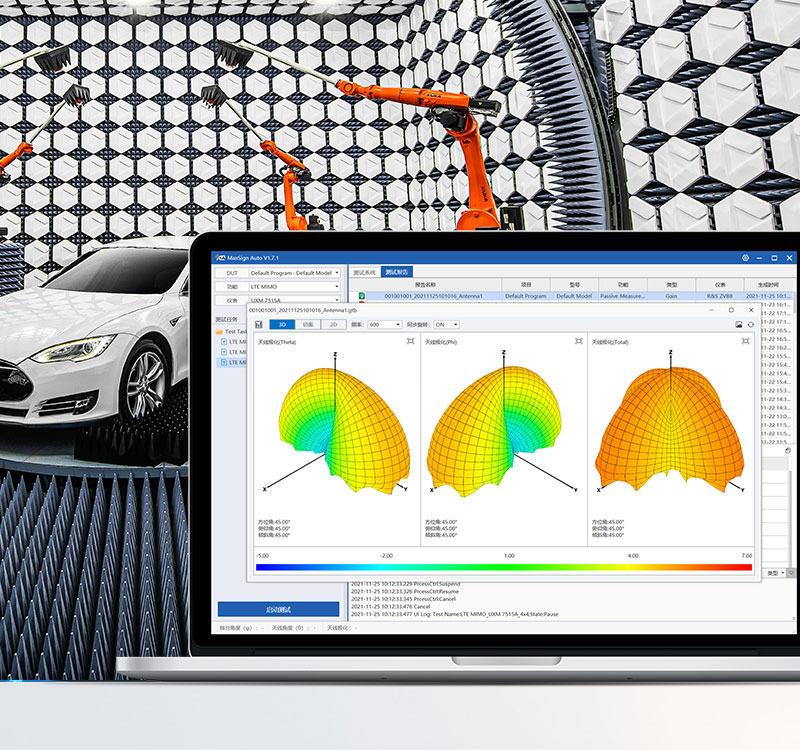
Task: Click the refresh icon in plot window
Action: [751, 325]
